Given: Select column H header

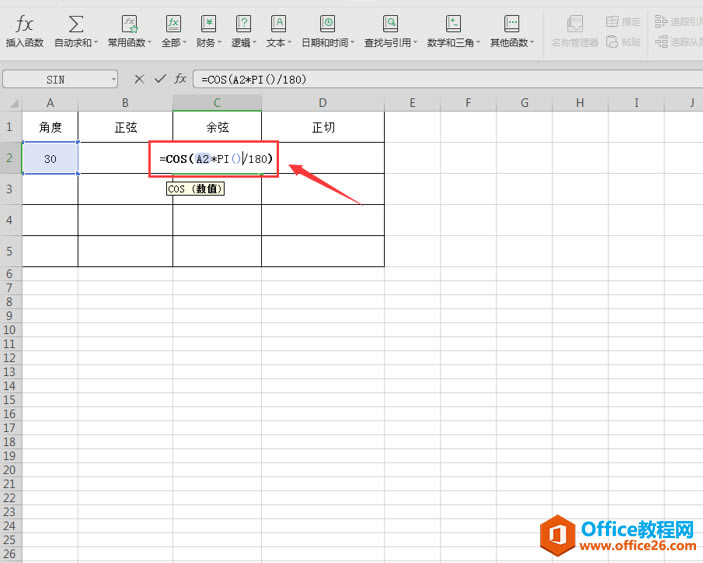Looking at the screenshot, I should point(580,103).
